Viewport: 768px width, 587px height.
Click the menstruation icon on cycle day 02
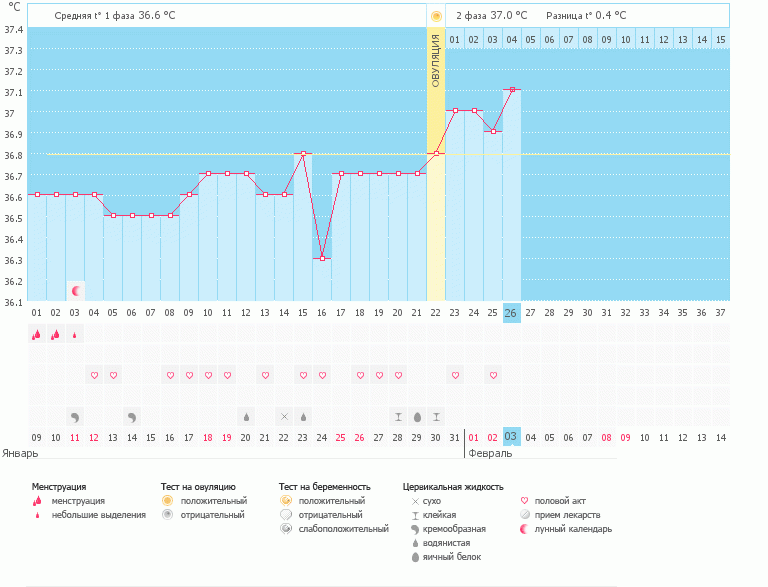(55, 335)
